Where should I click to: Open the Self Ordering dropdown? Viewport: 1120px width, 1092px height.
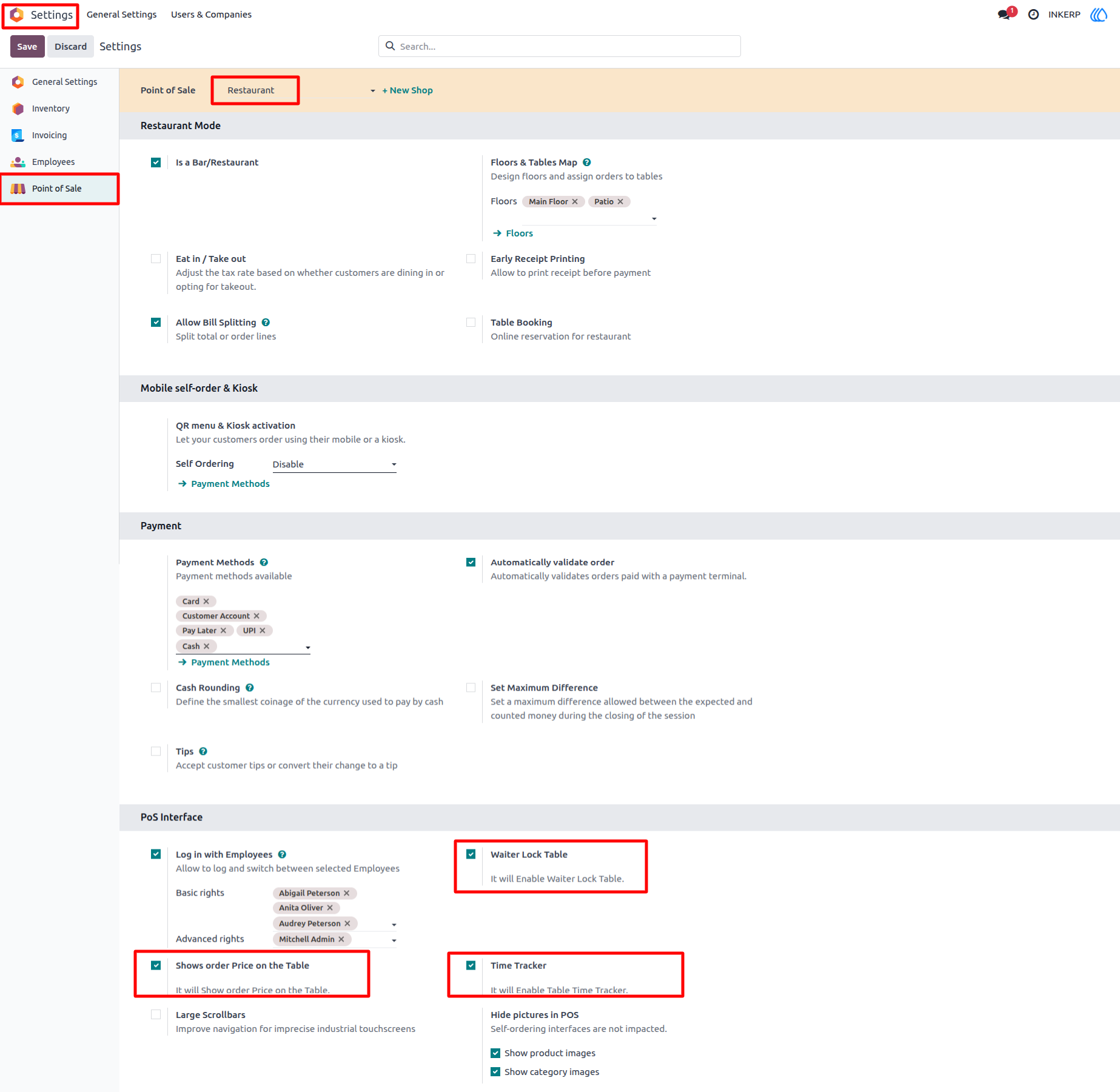point(334,464)
